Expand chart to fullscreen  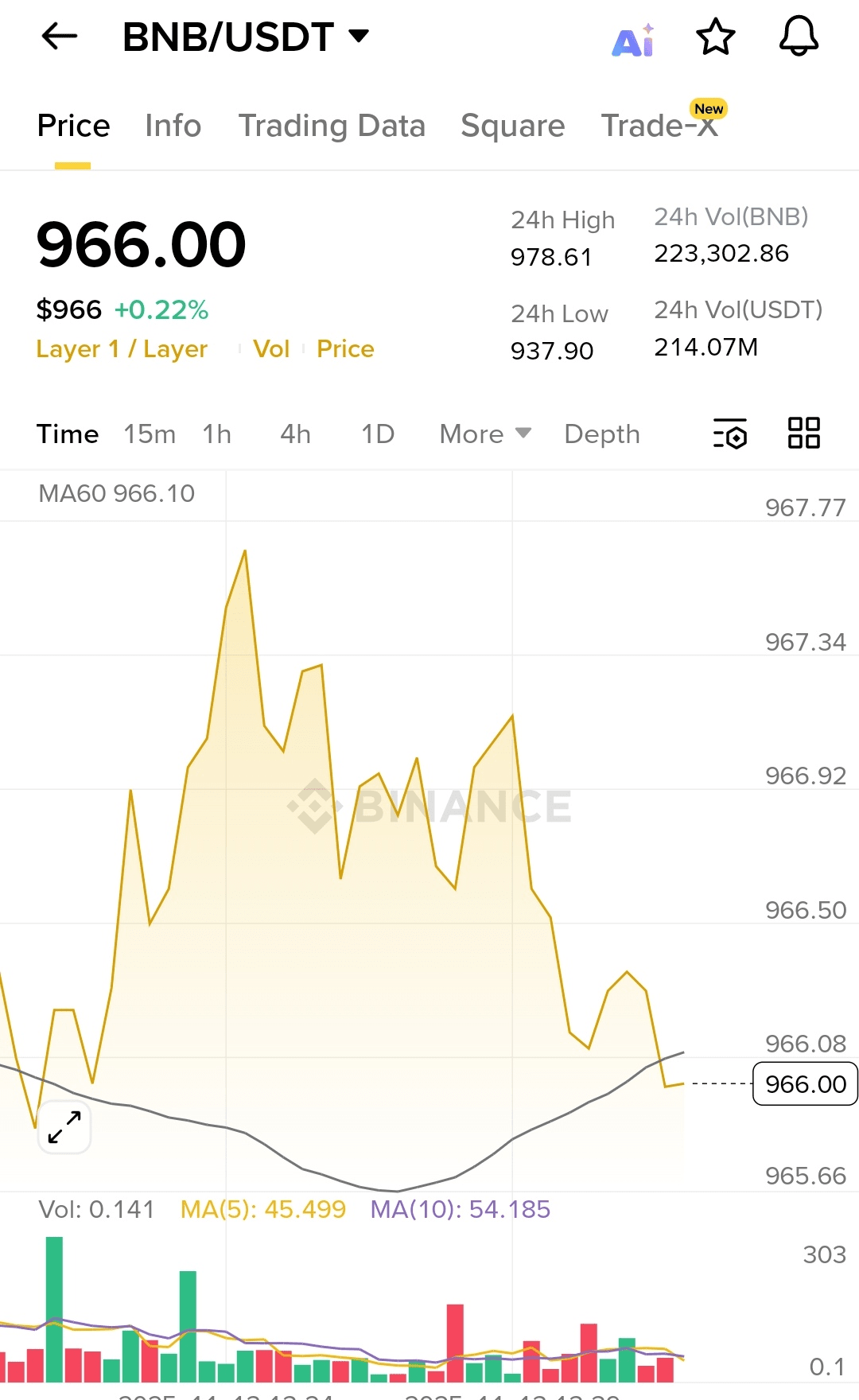[x=64, y=1127]
